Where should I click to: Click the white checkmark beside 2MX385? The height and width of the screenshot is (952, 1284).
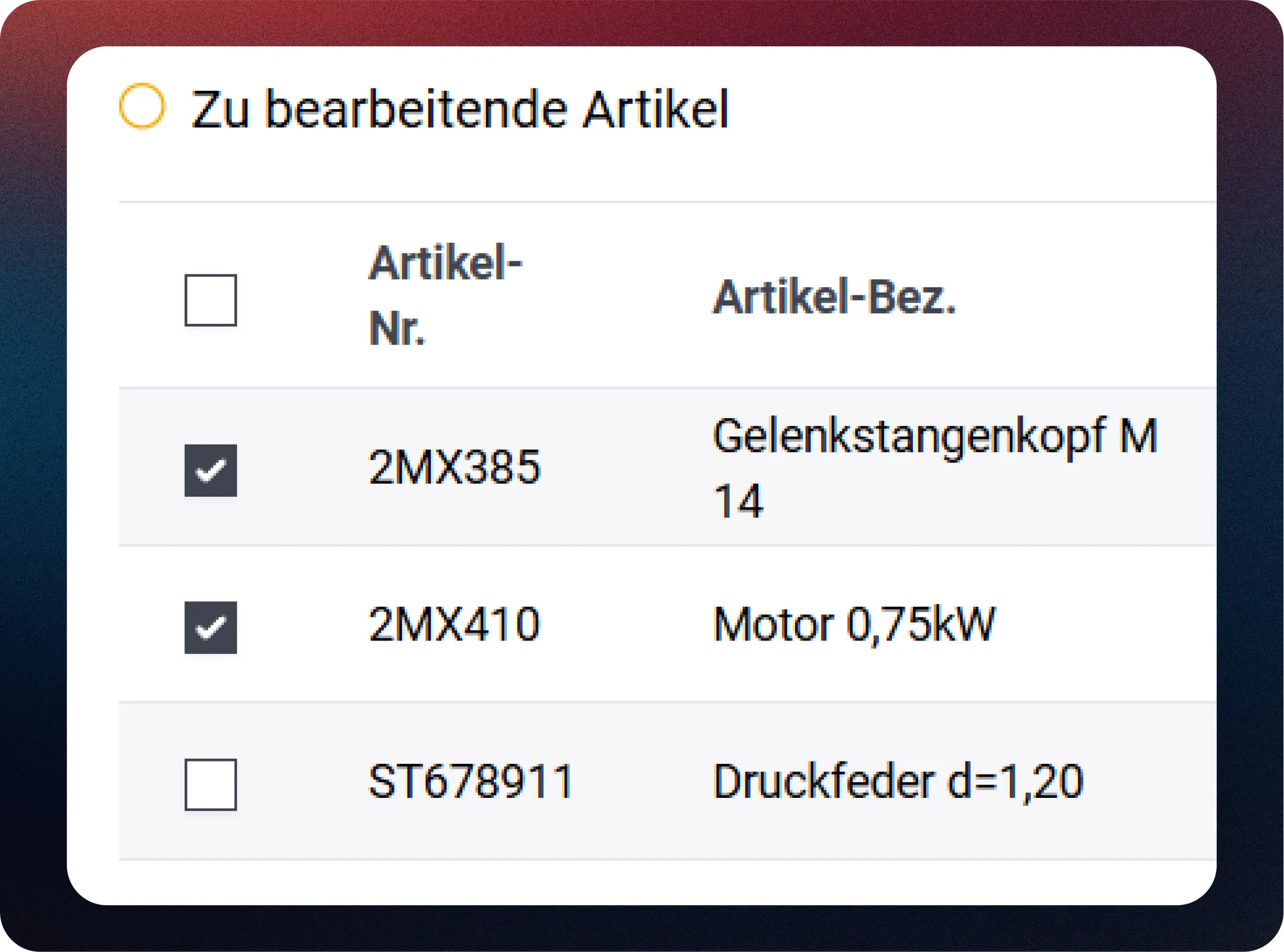[211, 470]
